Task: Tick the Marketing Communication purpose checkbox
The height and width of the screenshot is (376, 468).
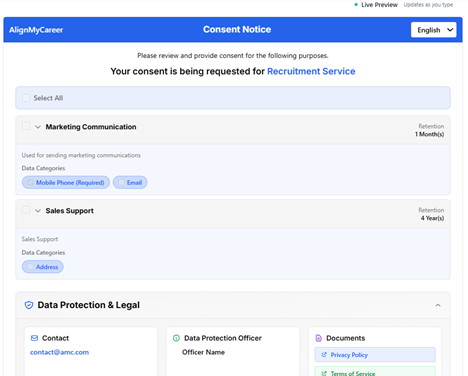Action: tap(26, 126)
